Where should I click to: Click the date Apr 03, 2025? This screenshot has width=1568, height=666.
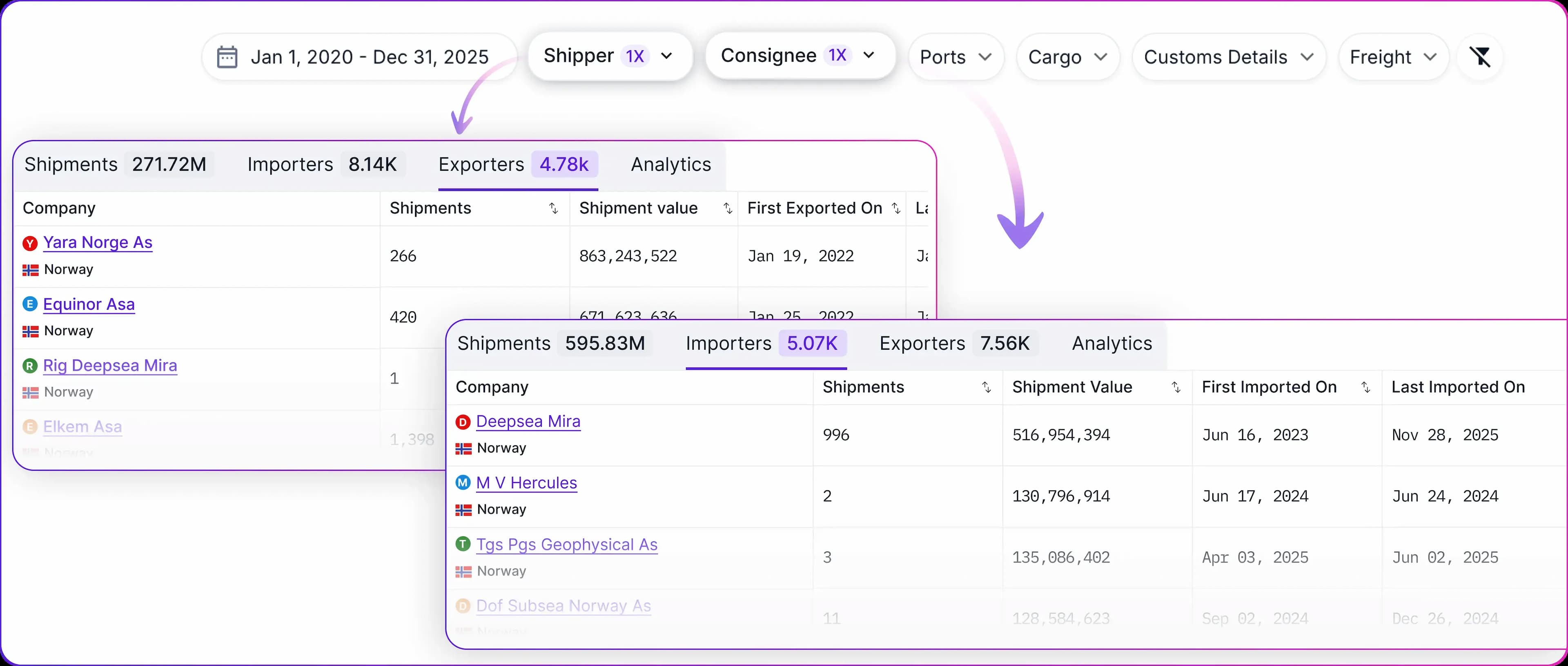coord(1255,558)
